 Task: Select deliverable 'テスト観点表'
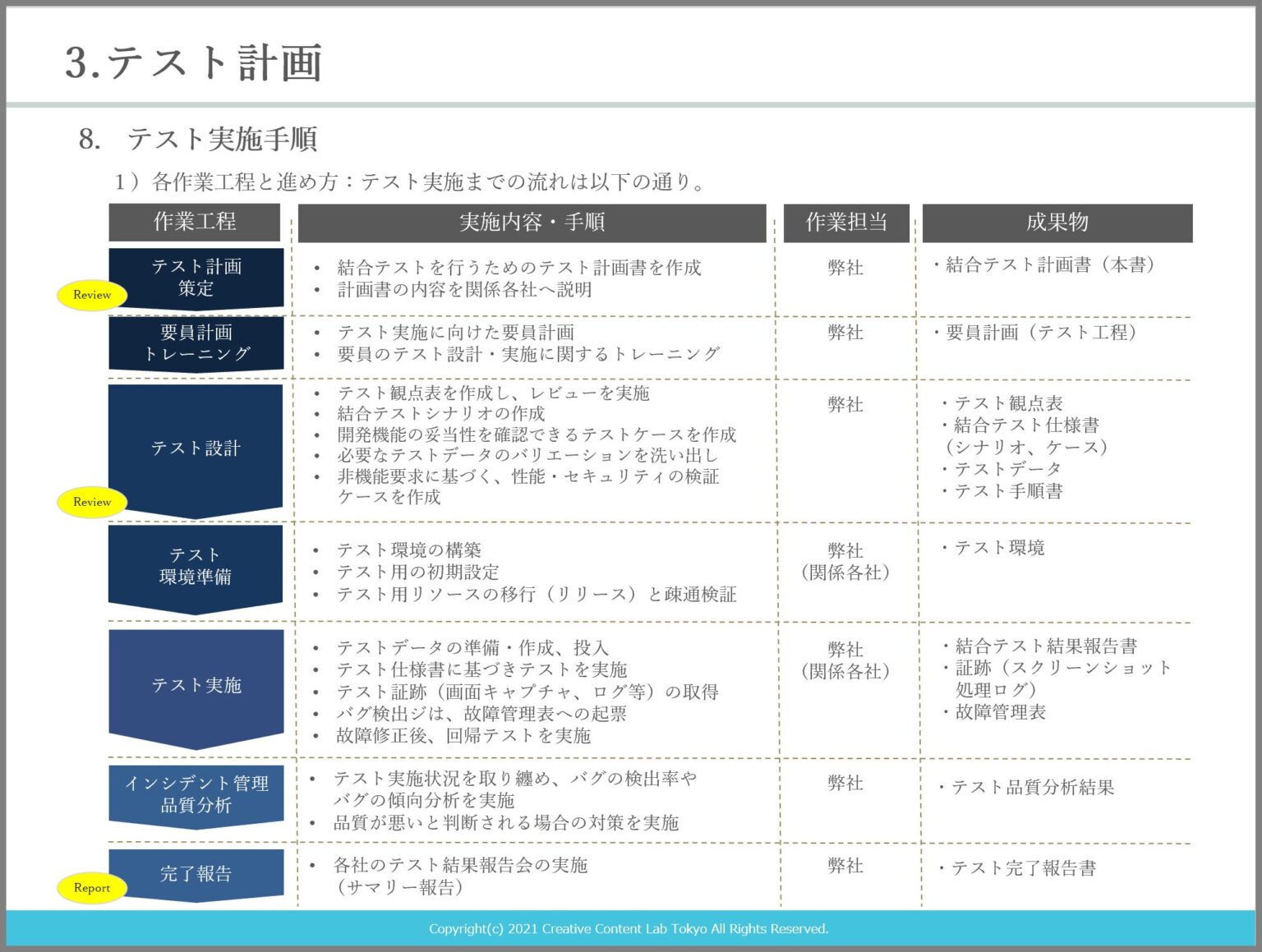coord(1003,403)
